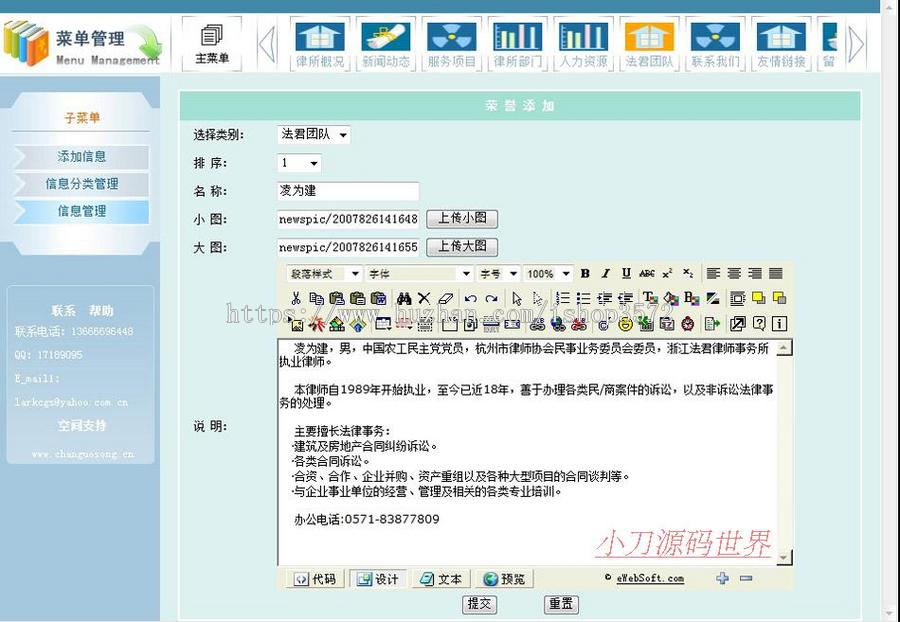Viewport: 900px width, 622px height.
Task: Select 信息分类管理 from the sidebar menu
Action: click(80, 184)
